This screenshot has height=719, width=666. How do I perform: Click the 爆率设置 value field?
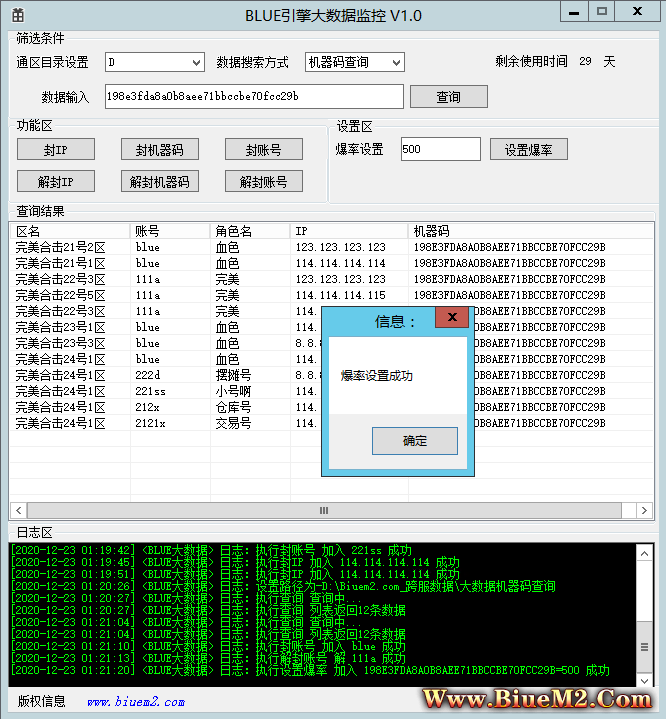click(440, 150)
